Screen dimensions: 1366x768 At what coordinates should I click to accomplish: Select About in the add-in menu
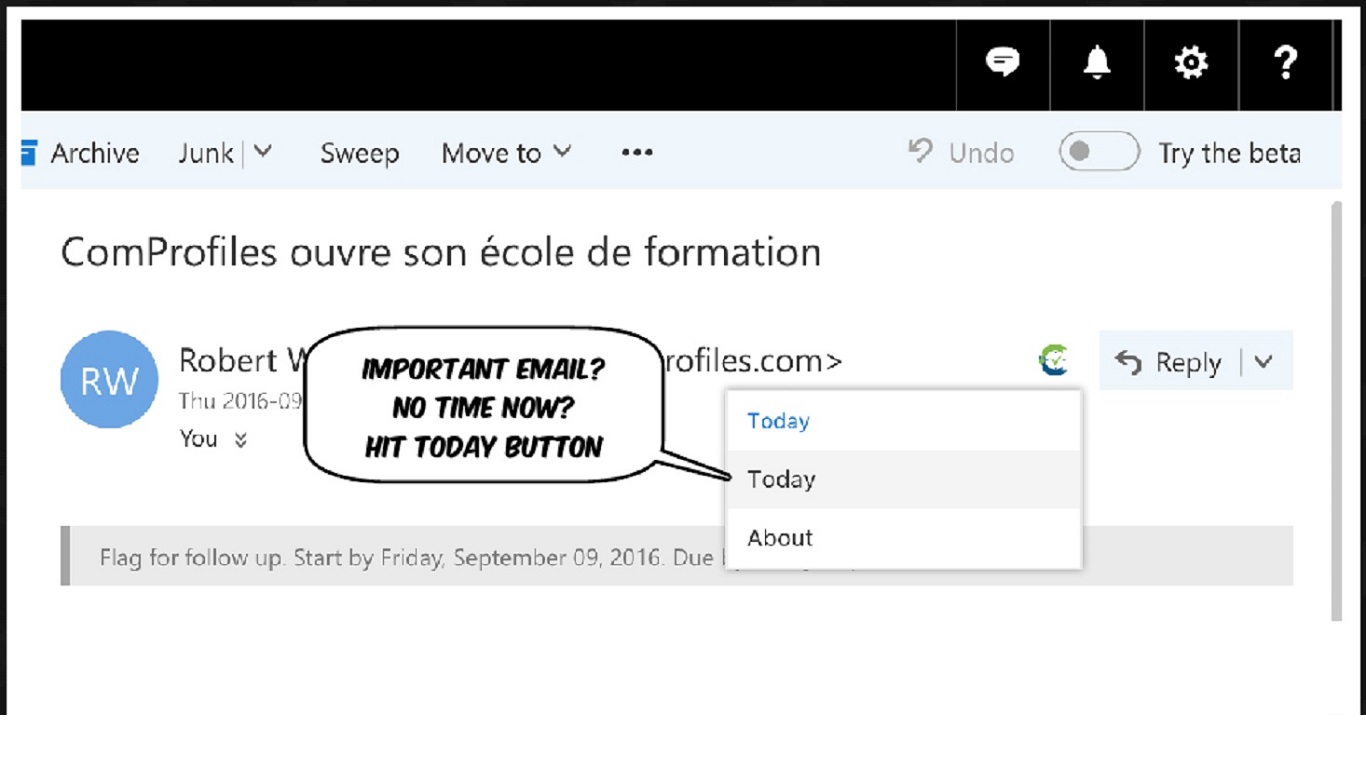pos(780,538)
